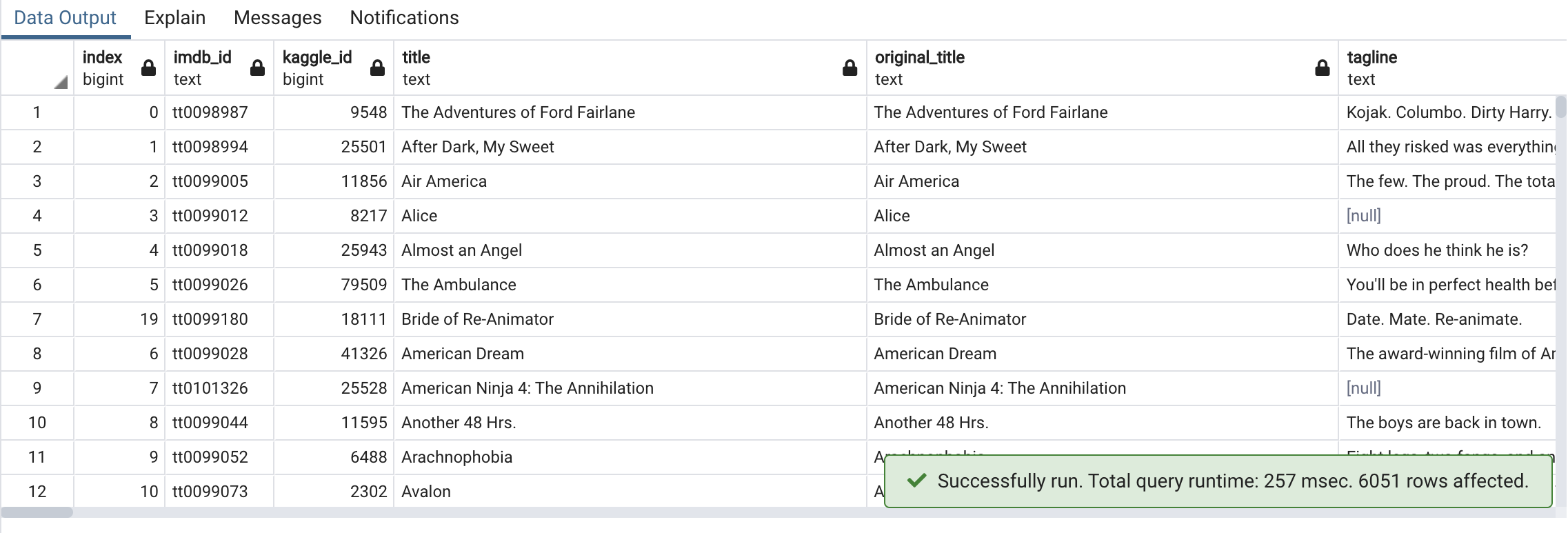Image resolution: width=1568 pixels, height=533 pixels.
Task: Open the Explain tab
Action: tap(174, 18)
